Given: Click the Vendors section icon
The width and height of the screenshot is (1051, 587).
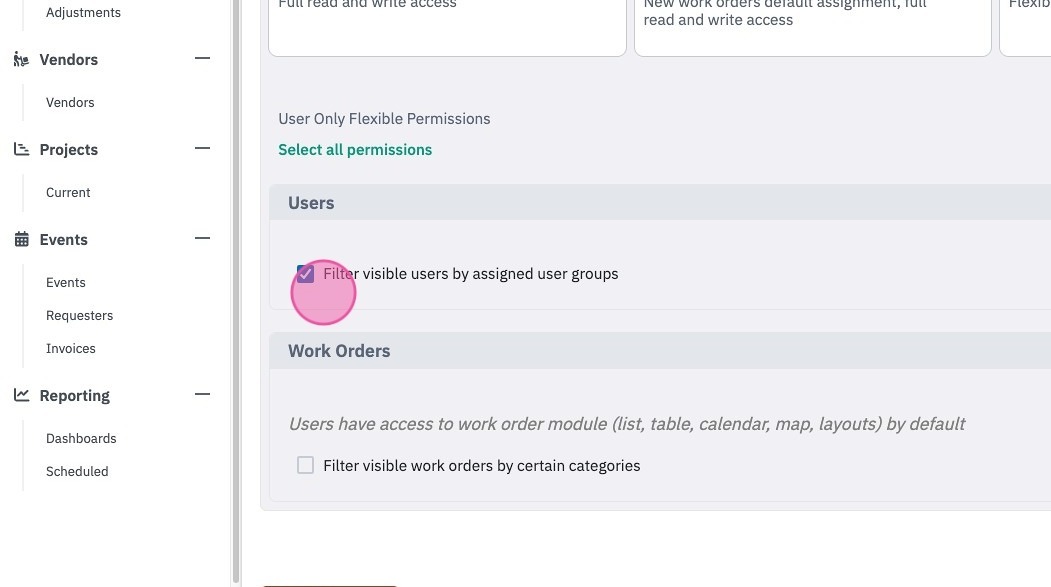Looking at the screenshot, I should [21, 60].
